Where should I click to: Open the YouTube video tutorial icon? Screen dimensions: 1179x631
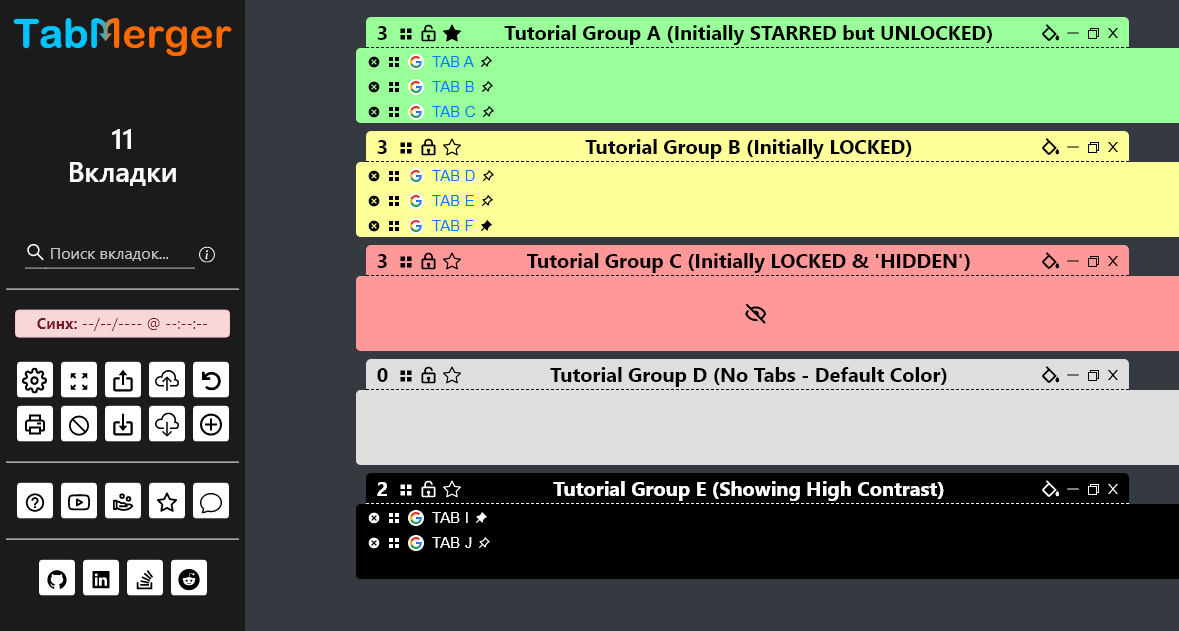(79, 501)
